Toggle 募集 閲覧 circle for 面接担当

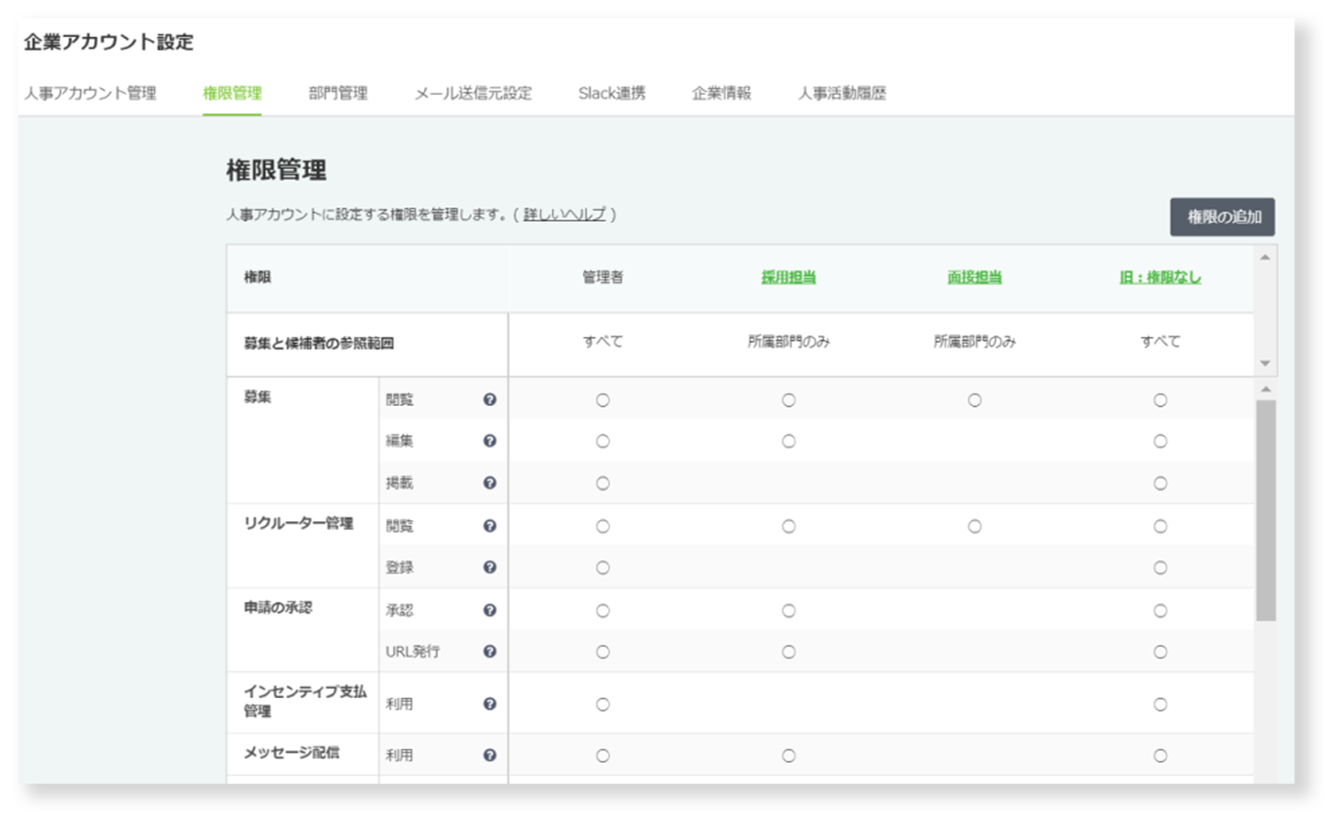975,400
